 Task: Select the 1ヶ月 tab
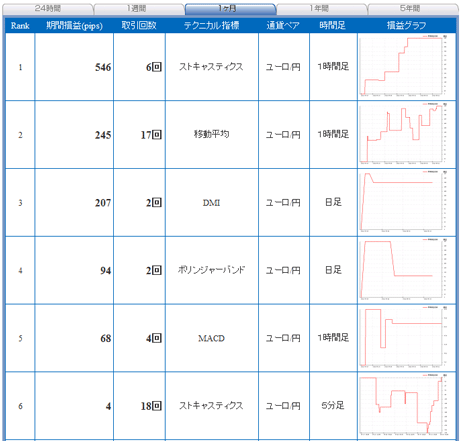(x=230, y=9)
